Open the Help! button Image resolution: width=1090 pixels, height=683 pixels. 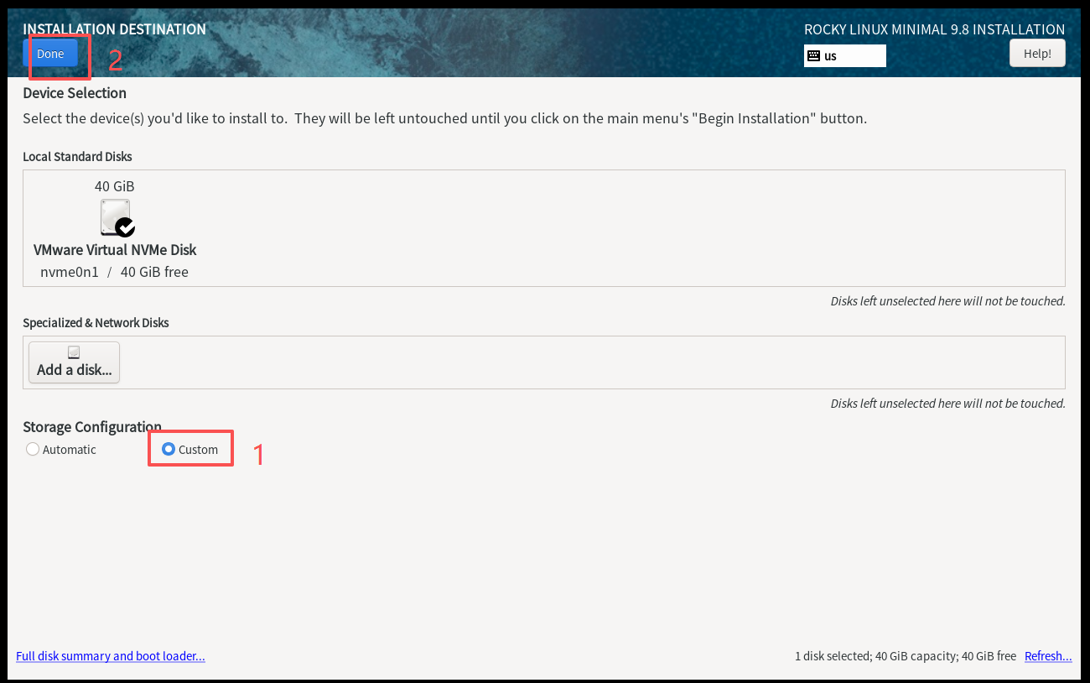[1037, 54]
